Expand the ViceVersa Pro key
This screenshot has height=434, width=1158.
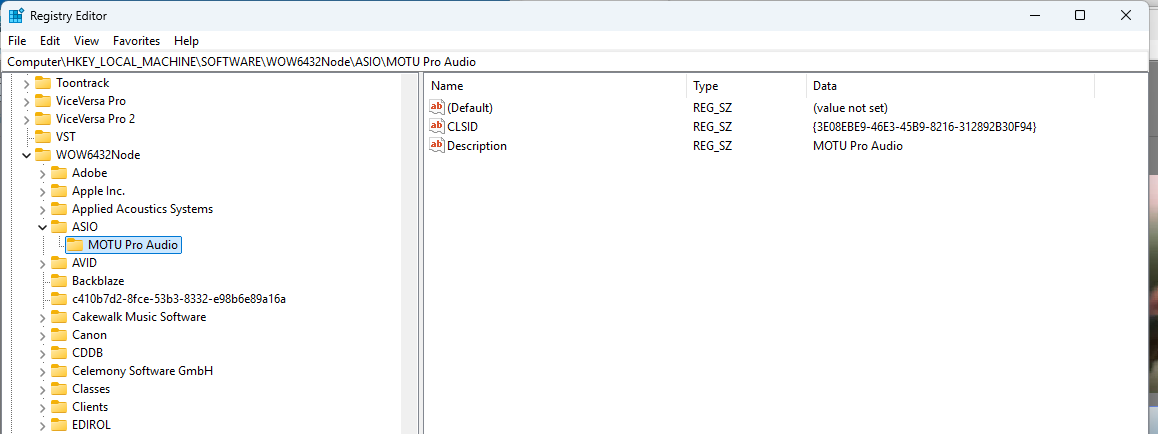[x=27, y=101]
